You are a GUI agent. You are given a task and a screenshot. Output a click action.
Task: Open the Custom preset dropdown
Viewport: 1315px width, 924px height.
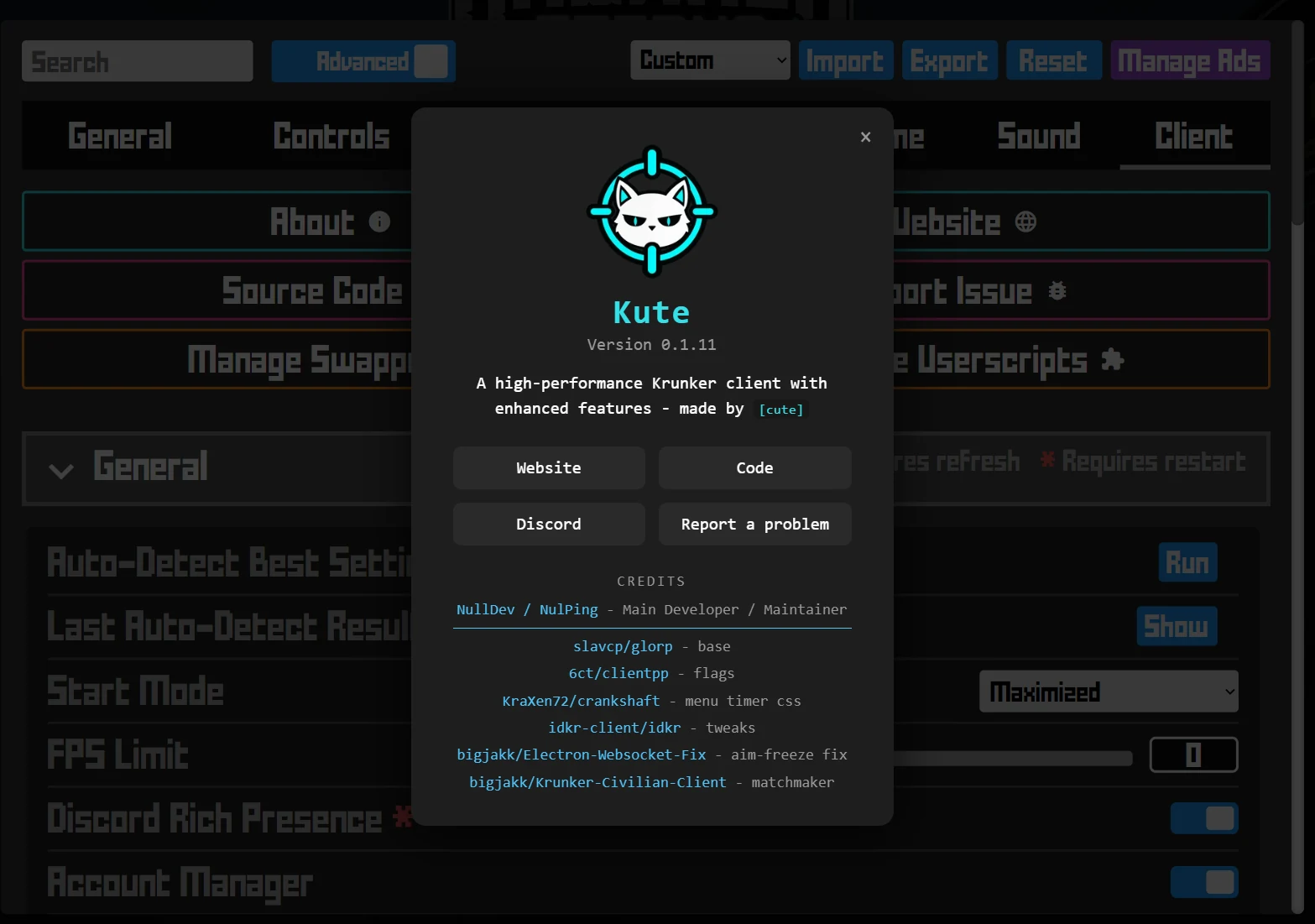pos(710,60)
